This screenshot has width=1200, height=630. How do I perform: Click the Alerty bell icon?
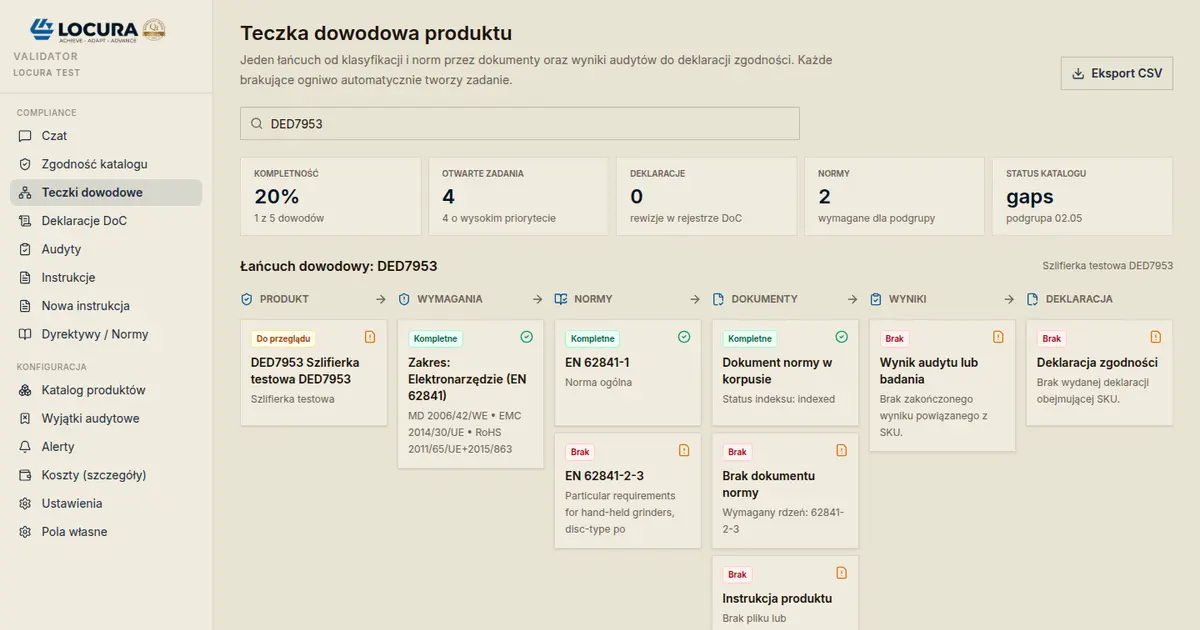(25, 447)
